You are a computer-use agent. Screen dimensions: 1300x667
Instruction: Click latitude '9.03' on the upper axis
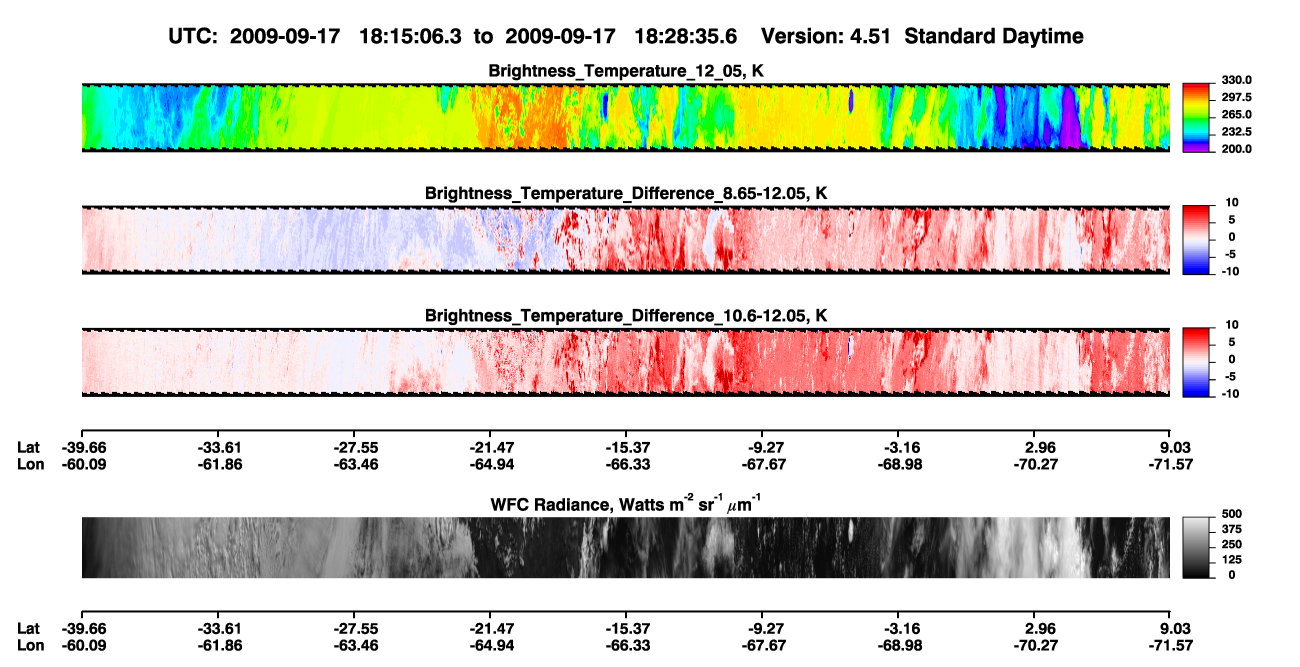[1171, 447]
